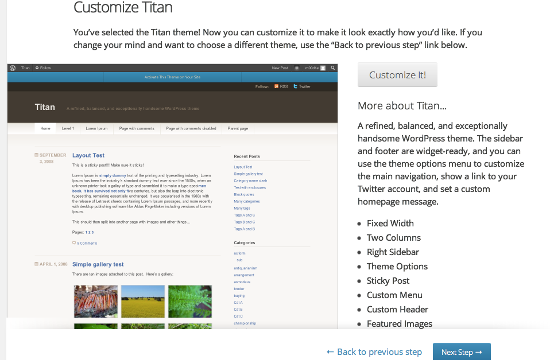Click the Customize It! button
This screenshot has width=550, height=360.
point(397,75)
